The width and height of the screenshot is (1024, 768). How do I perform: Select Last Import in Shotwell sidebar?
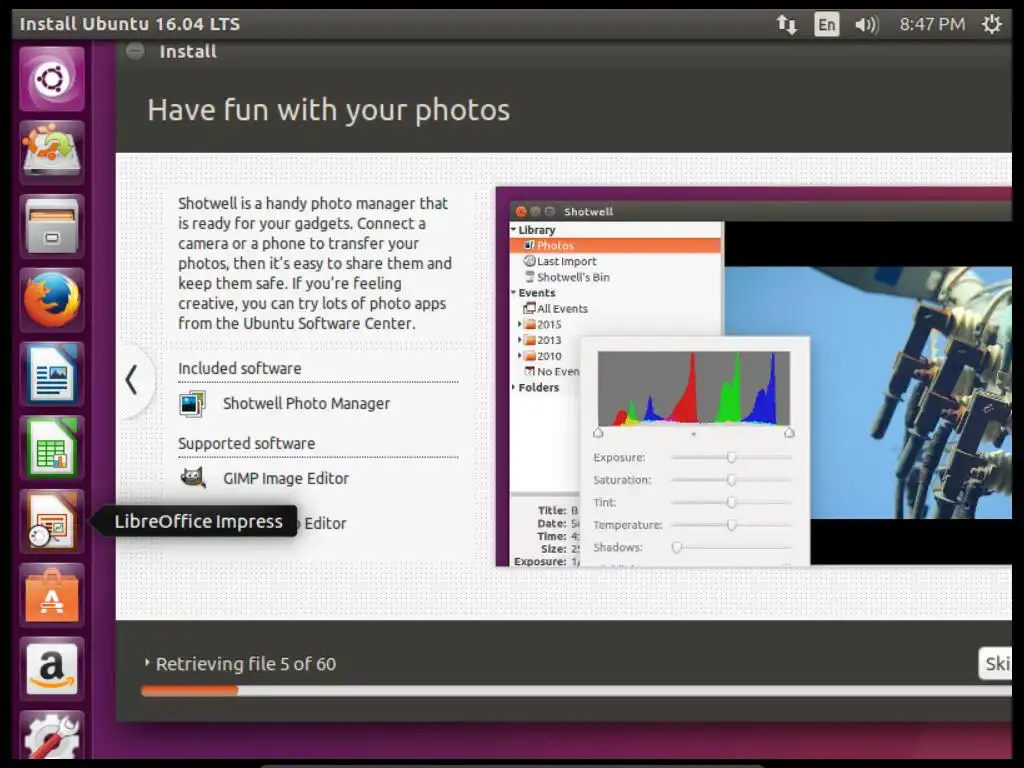[560, 261]
